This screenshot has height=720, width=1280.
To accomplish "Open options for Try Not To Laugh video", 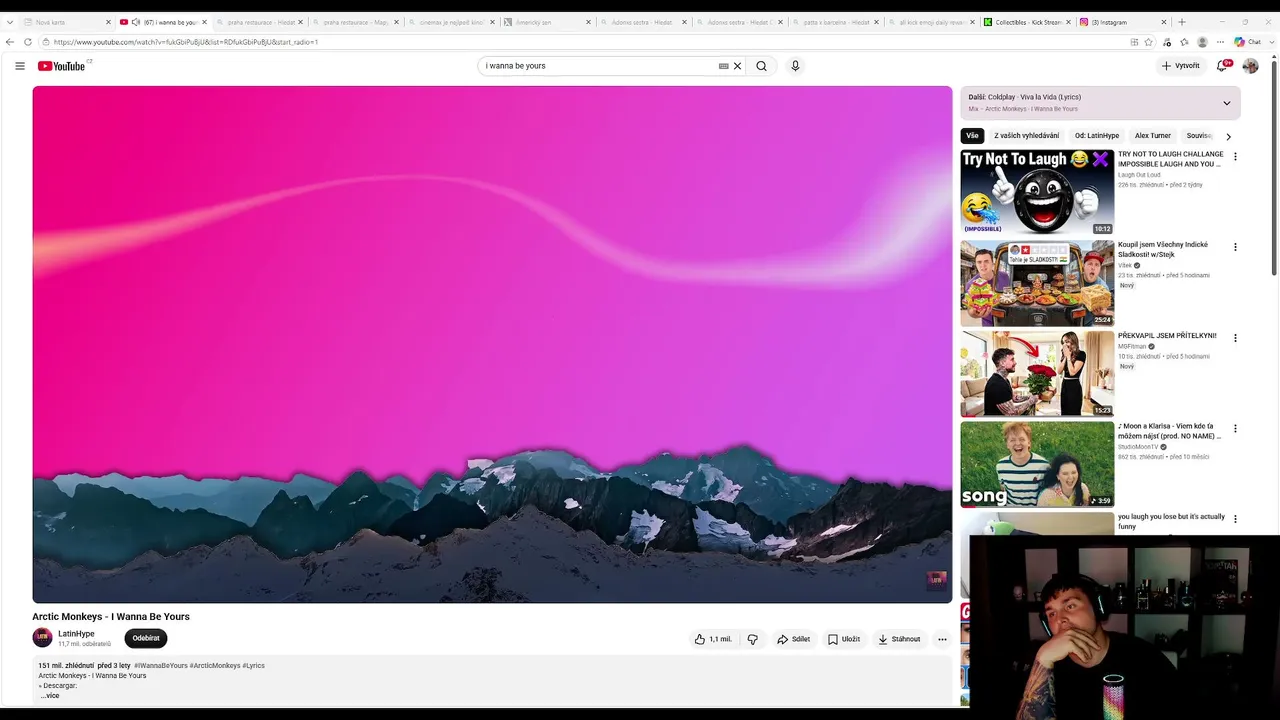I will coord(1235,157).
